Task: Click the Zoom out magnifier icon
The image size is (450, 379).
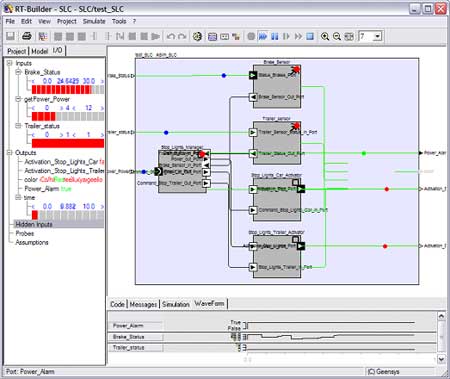Action: click(x=337, y=36)
